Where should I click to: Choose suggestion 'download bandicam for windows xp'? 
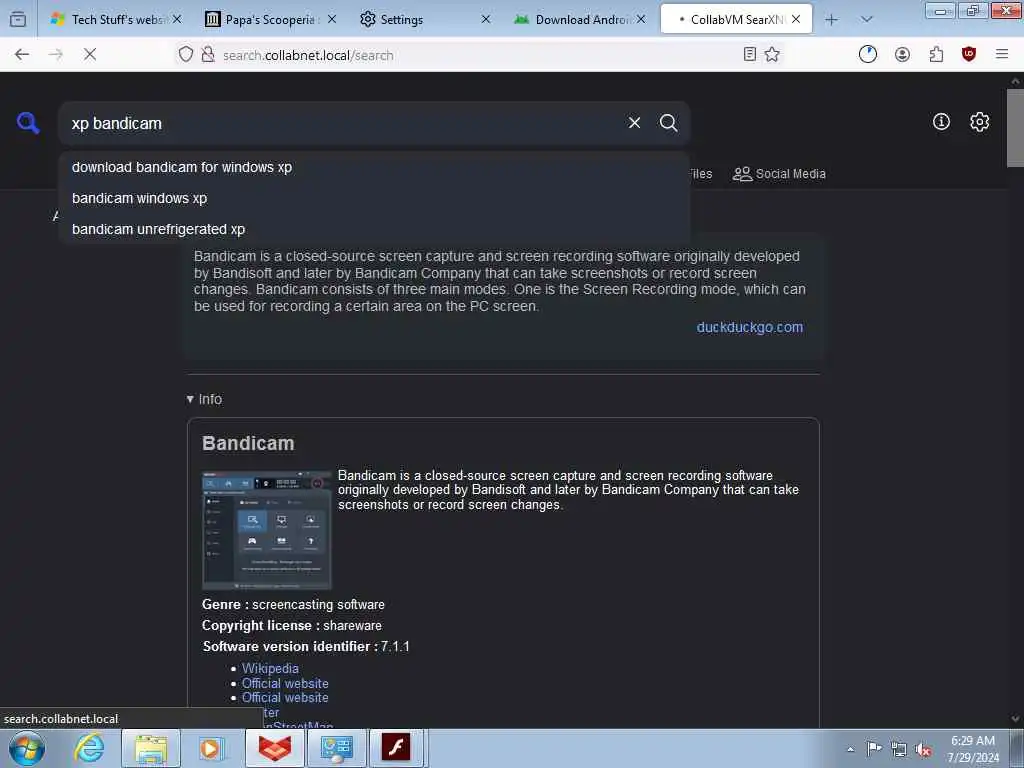click(x=374, y=167)
